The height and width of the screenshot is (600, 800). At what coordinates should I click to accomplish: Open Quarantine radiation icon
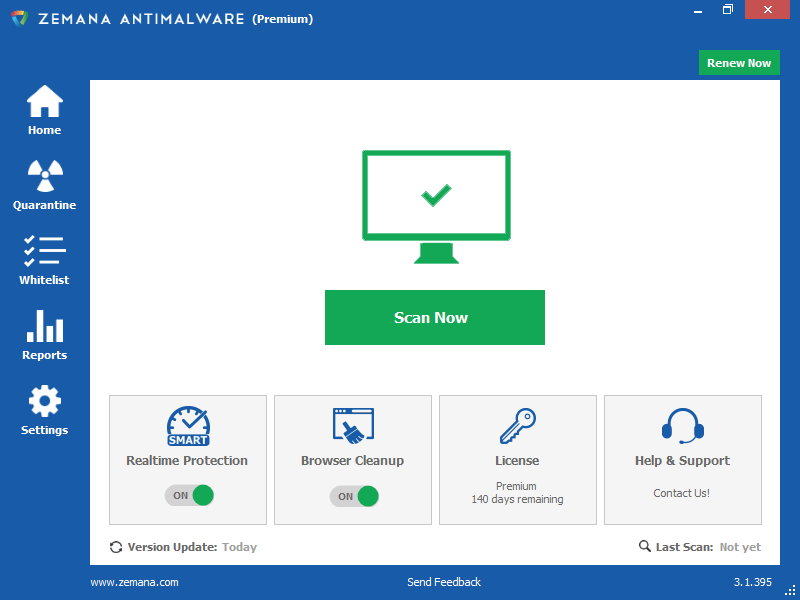tap(44, 177)
